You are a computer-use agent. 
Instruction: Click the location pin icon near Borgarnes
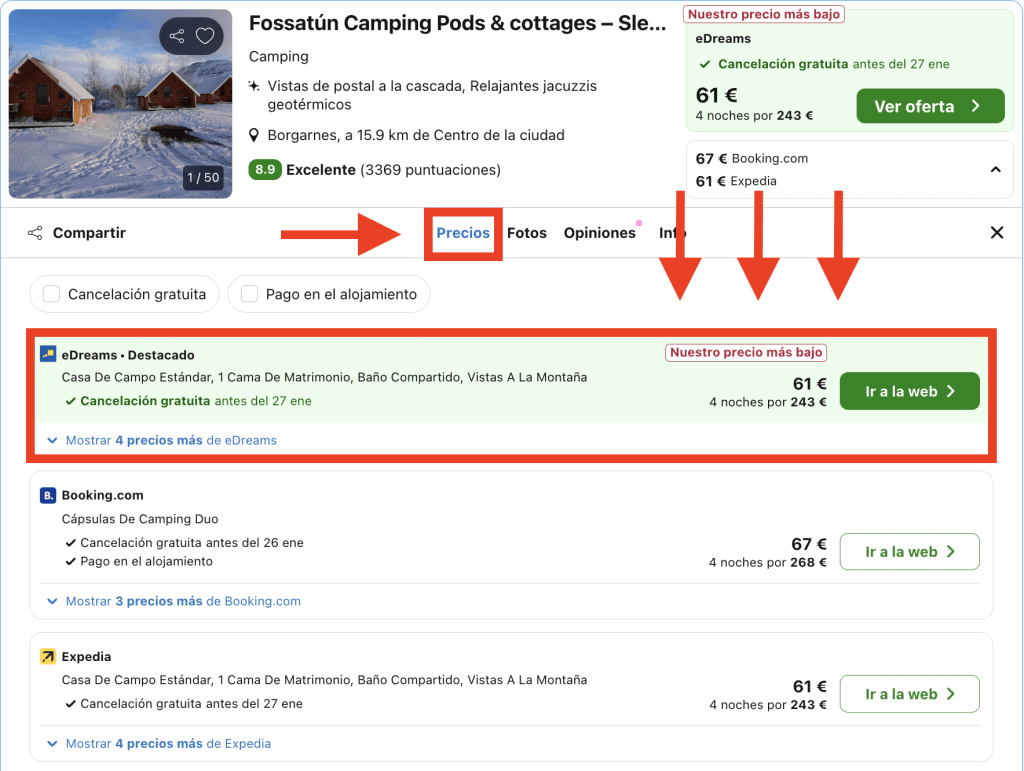(x=255, y=135)
